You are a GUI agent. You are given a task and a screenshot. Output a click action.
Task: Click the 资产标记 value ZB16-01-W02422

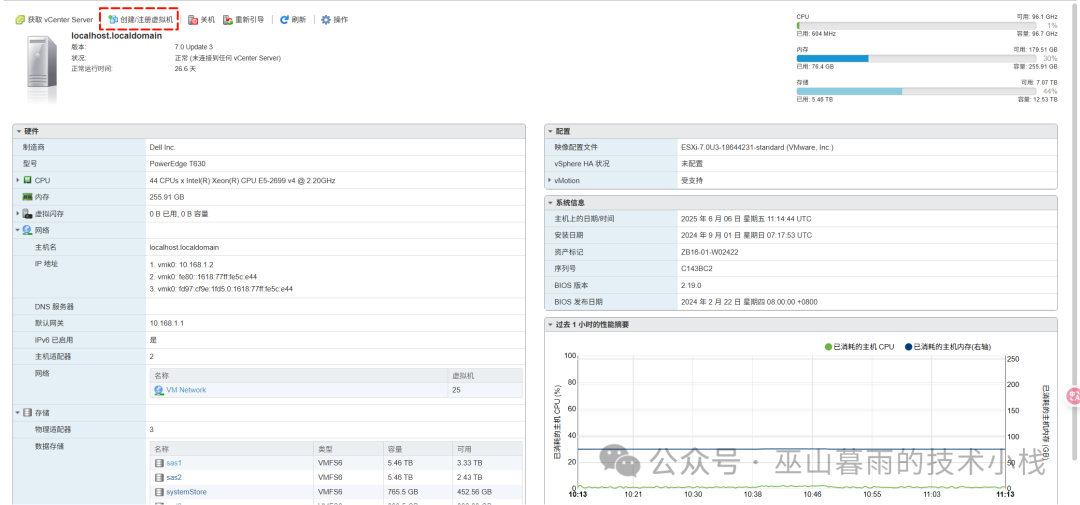tap(707, 252)
